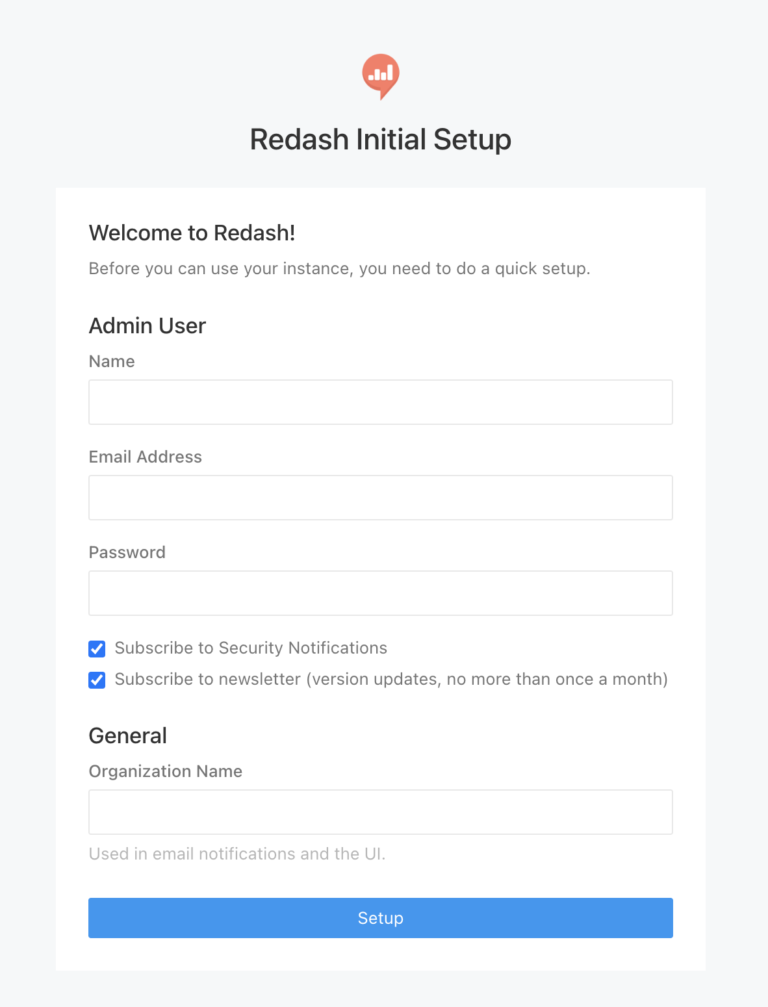
Task: Click the Password field label
Action: click(126, 552)
